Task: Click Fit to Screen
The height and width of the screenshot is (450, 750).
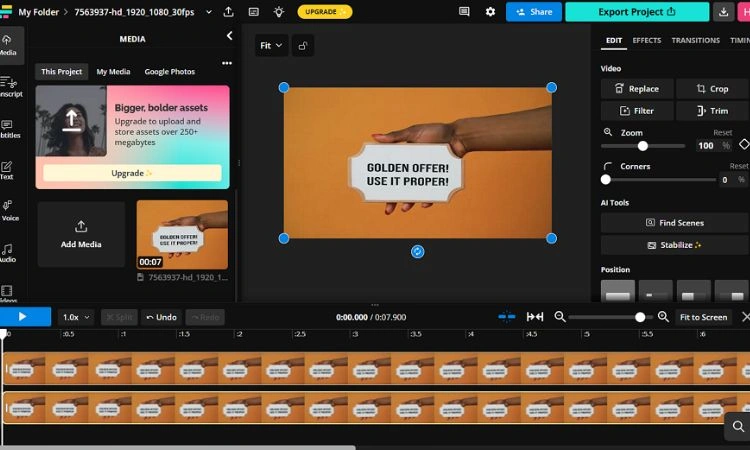Action: (x=703, y=317)
